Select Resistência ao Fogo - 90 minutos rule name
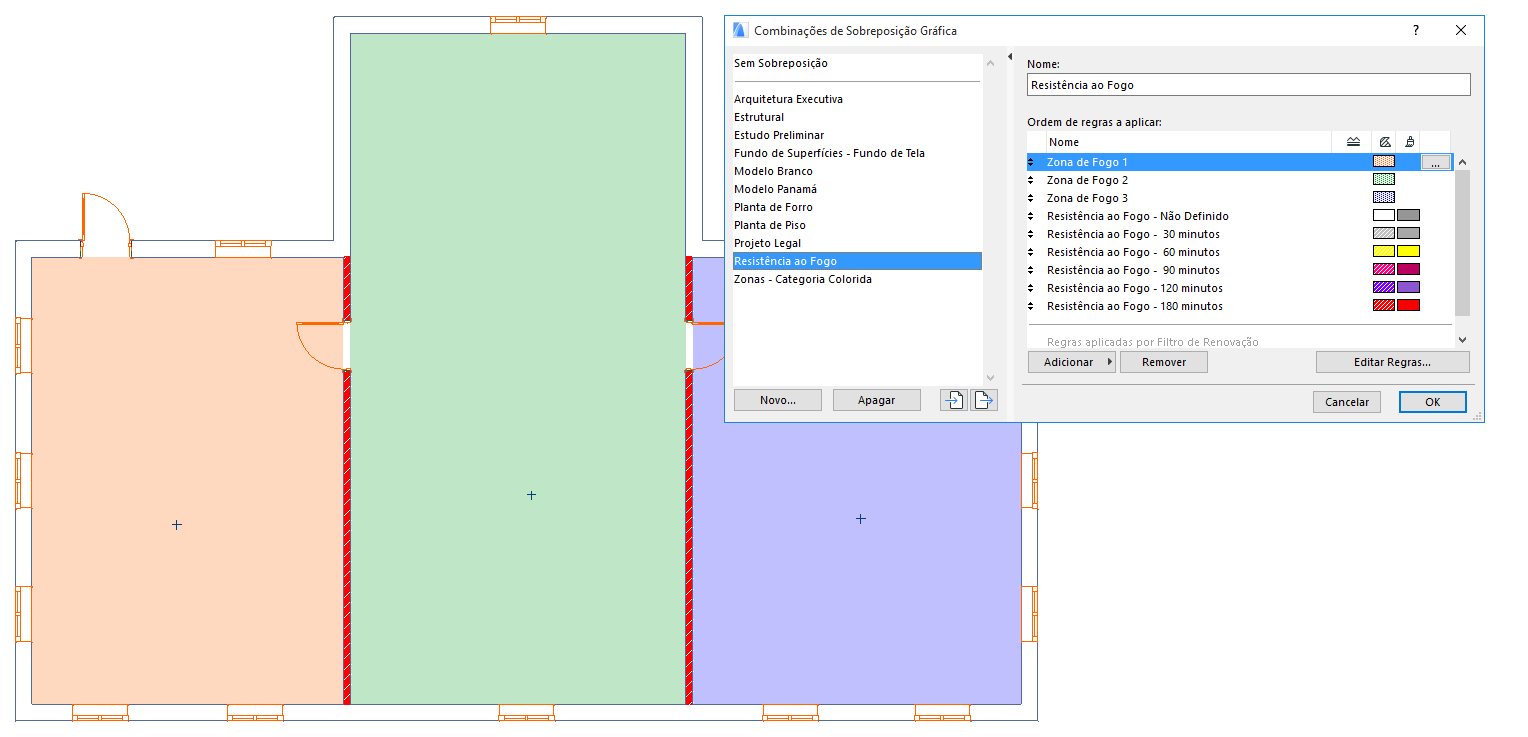This screenshot has width=1528, height=737. click(1133, 270)
